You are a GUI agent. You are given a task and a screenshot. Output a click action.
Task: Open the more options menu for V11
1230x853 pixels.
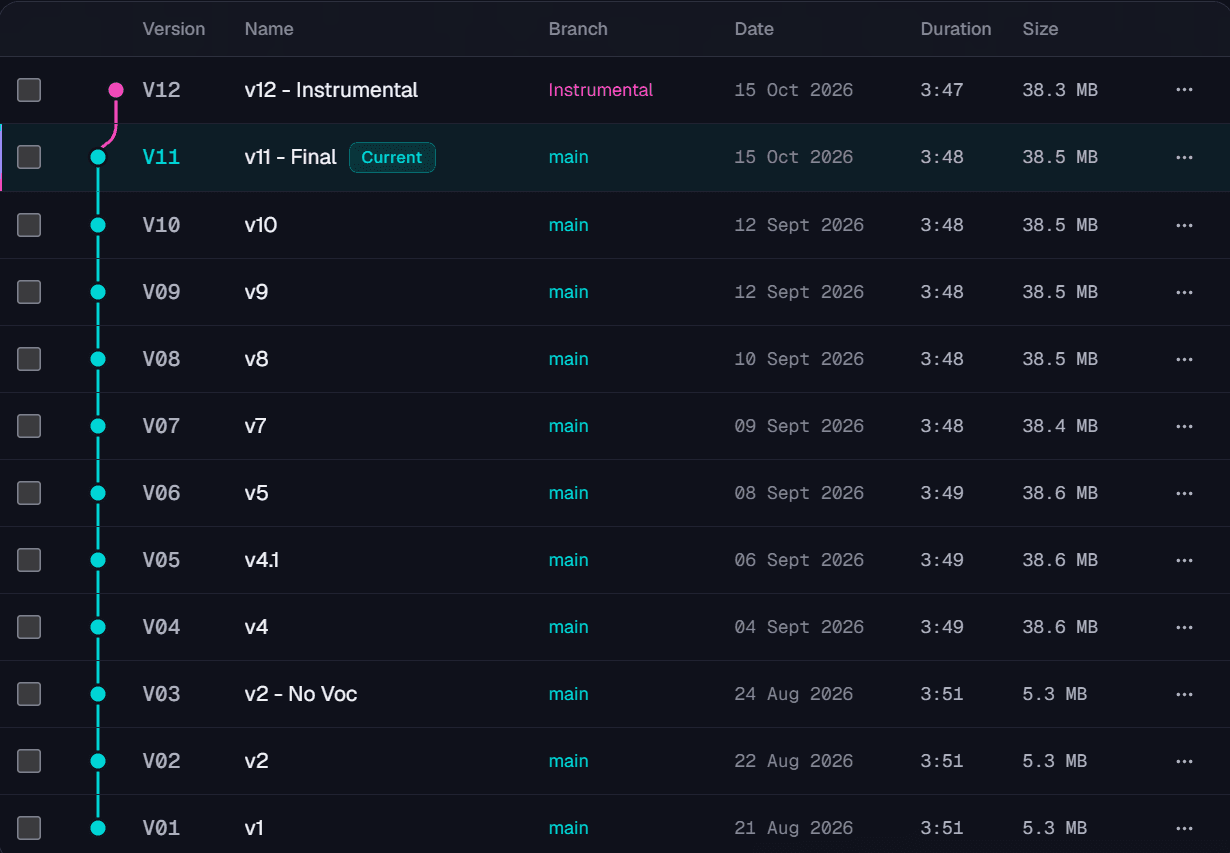[1185, 157]
